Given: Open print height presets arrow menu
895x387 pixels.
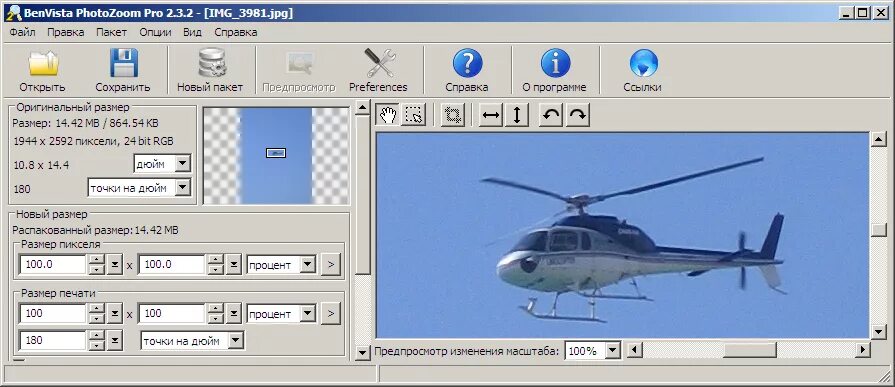Looking at the screenshot, I should (x=233, y=314).
